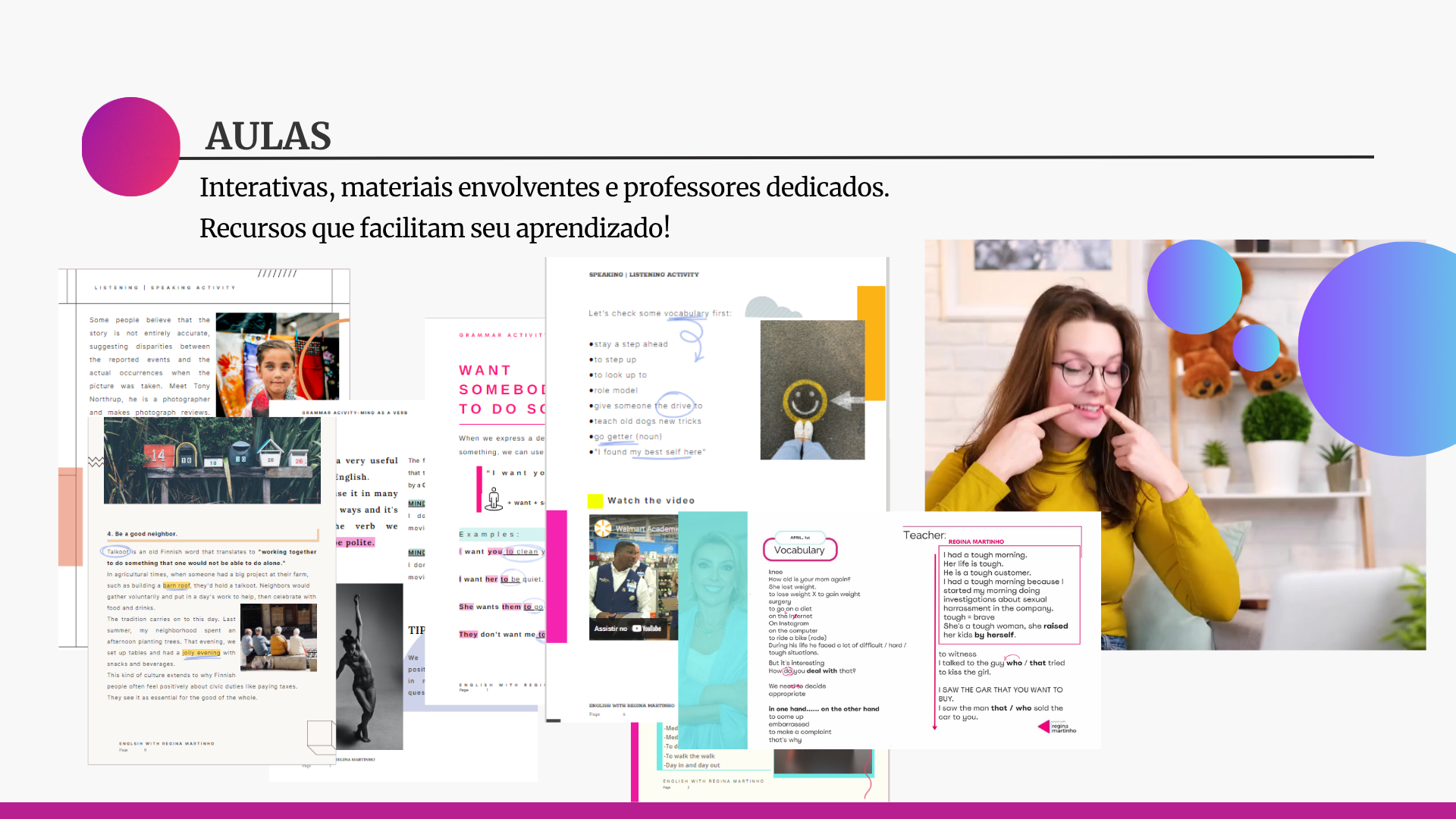Click the AULAS heading
Screen dimensions: 1456x819
pos(268,136)
